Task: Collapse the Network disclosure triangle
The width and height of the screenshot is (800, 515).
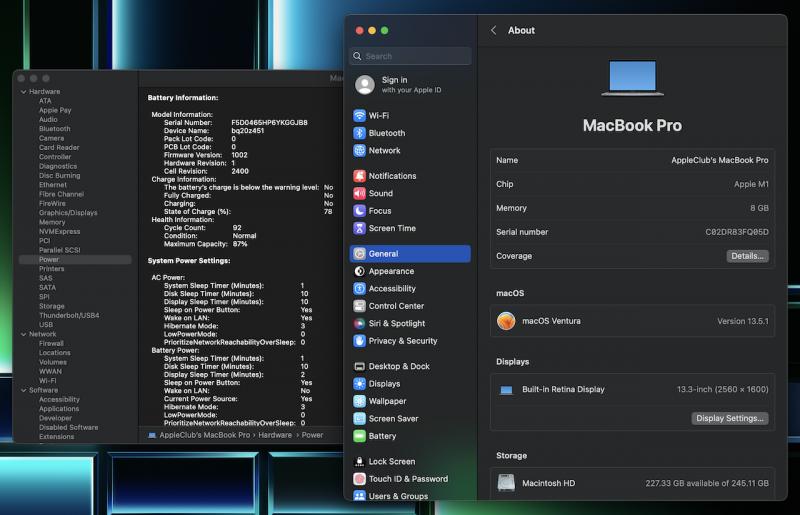Action: coord(23,334)
